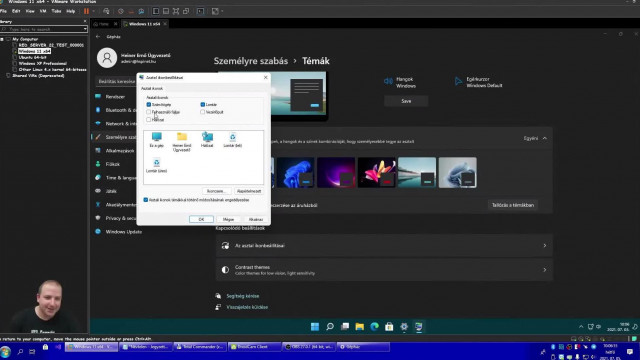This screenshot has height=360, width=640.
Task: Open the Contrast themes row chevron
Action: 544,270
